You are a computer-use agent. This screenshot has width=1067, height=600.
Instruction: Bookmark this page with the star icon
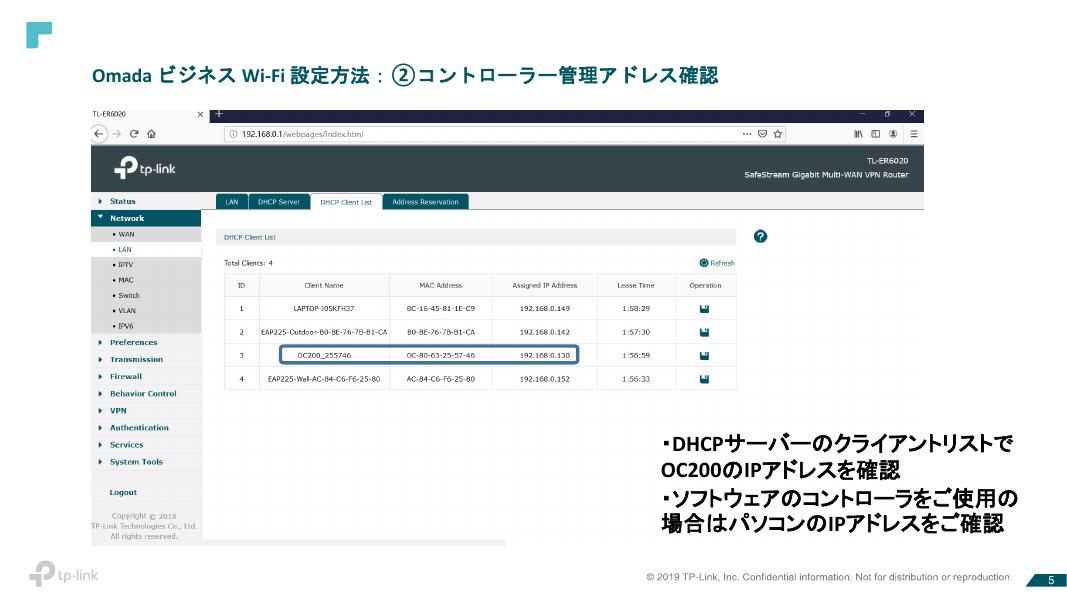coord(778,134)
